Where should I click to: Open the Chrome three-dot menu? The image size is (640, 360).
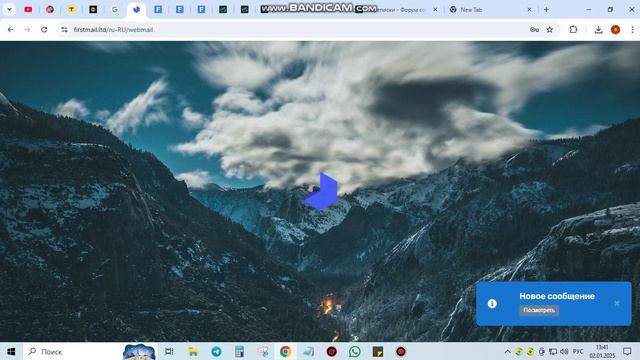pyautogui.click(x=632, y=29)
